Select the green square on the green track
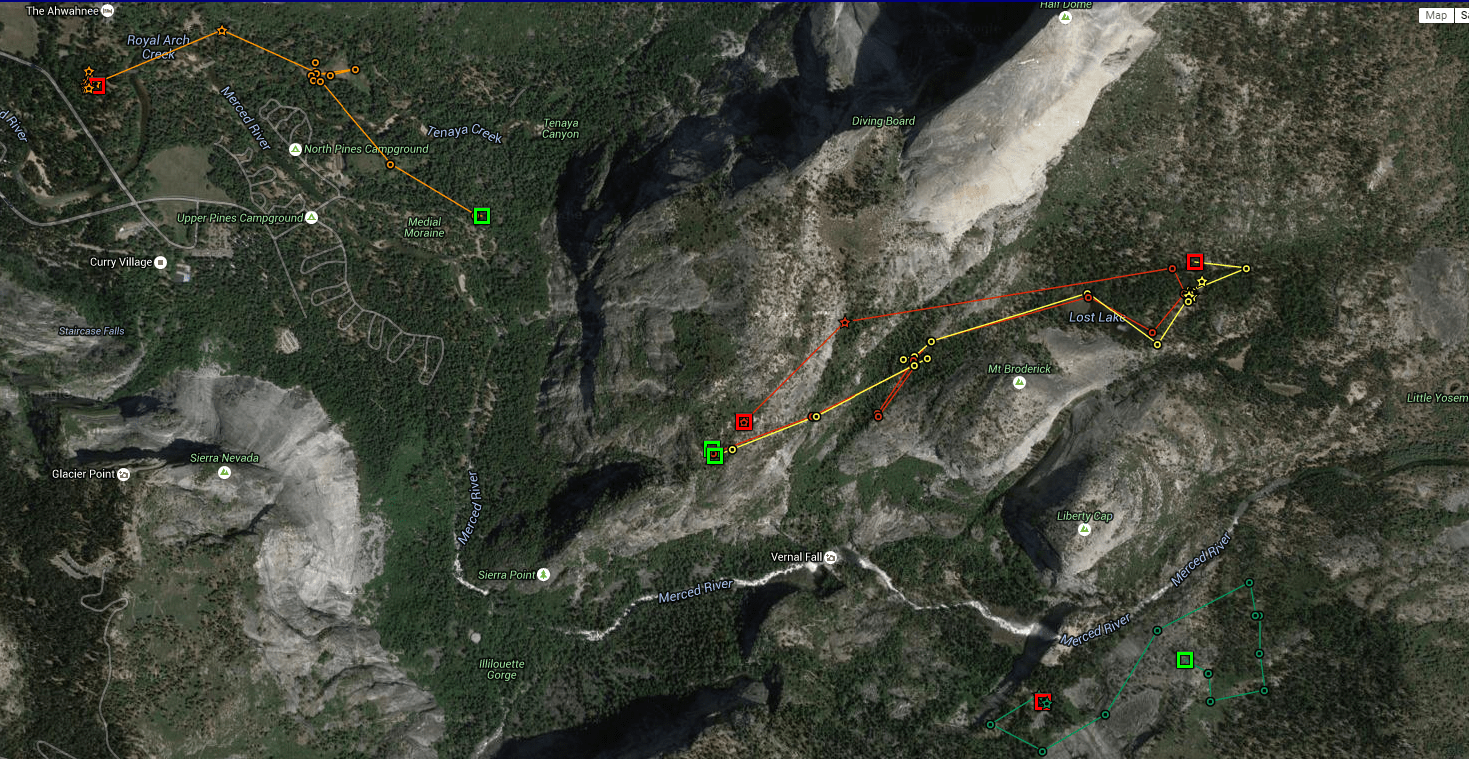The height and width of the screenshot is (759, 1469). (1185, 659)
